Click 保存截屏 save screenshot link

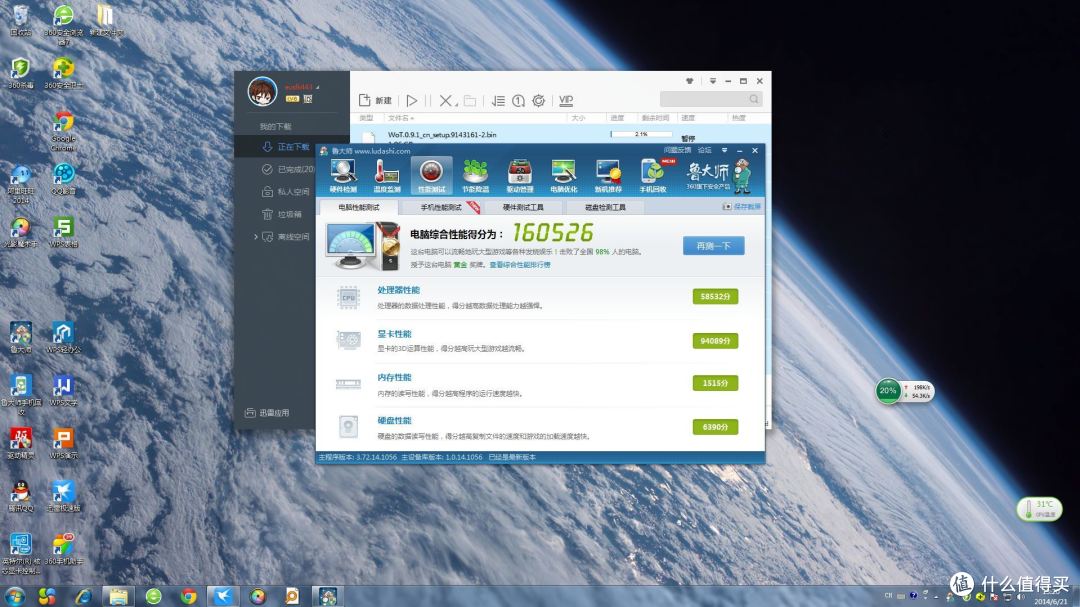click(742, 207)
